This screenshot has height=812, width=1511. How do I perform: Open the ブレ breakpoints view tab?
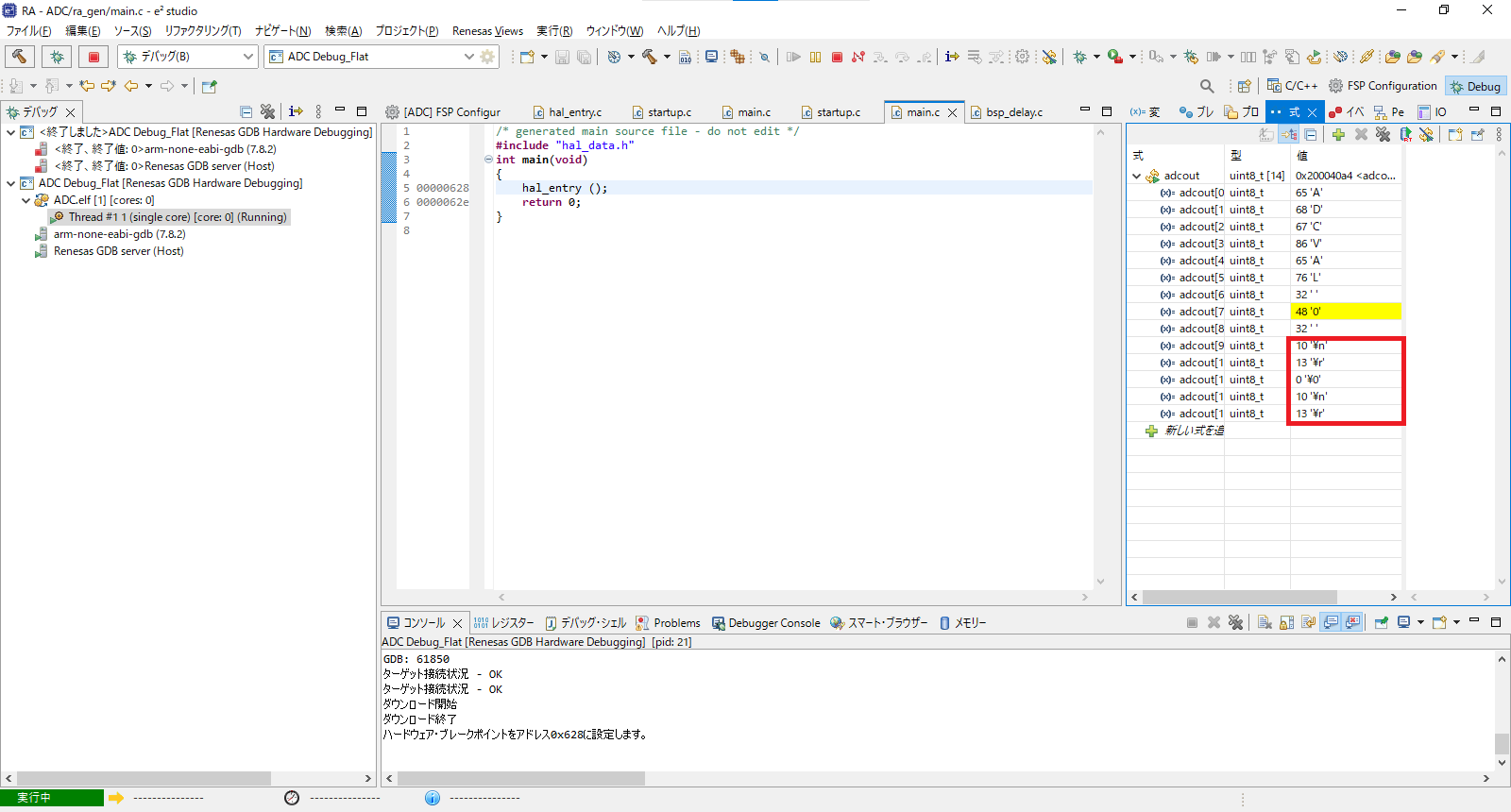(x=1197, y=112)
